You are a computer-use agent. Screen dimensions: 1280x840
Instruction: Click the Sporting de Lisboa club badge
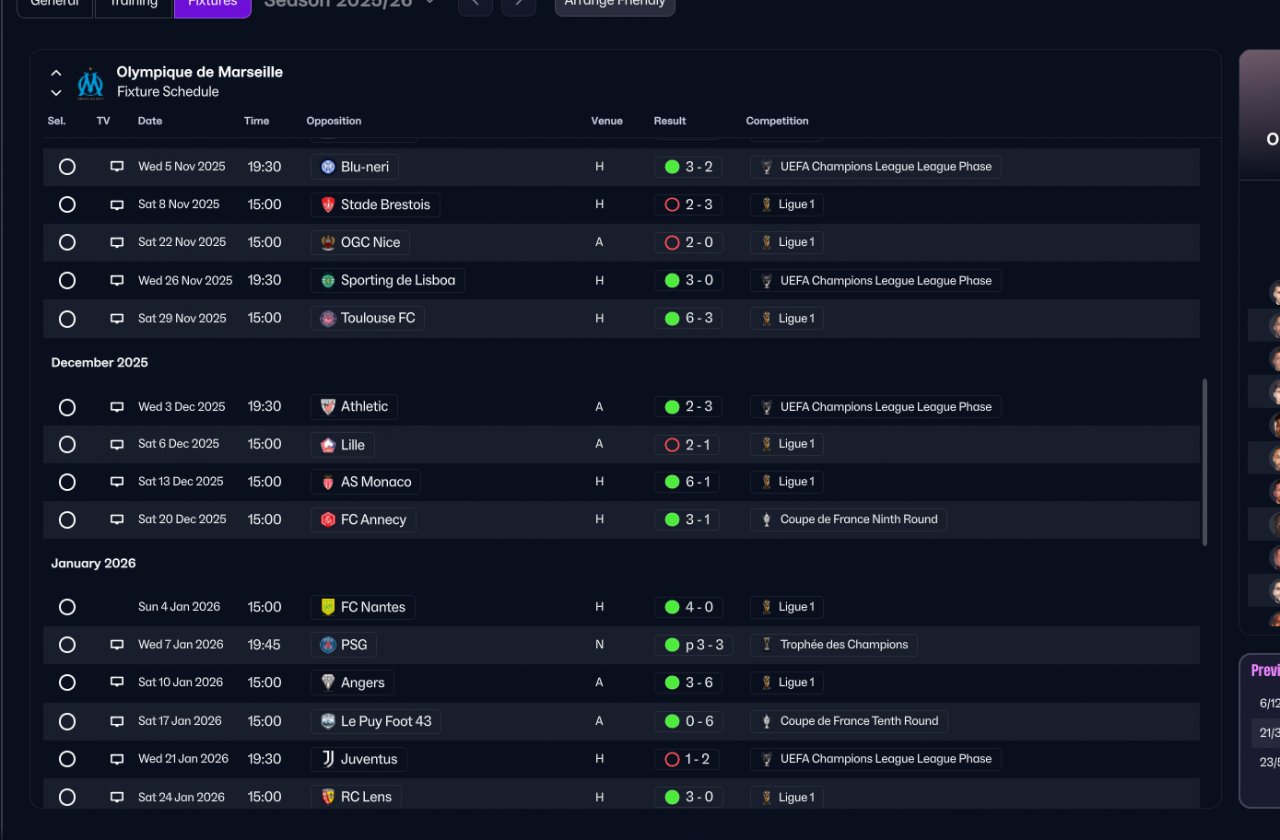[x=328, y=281]
